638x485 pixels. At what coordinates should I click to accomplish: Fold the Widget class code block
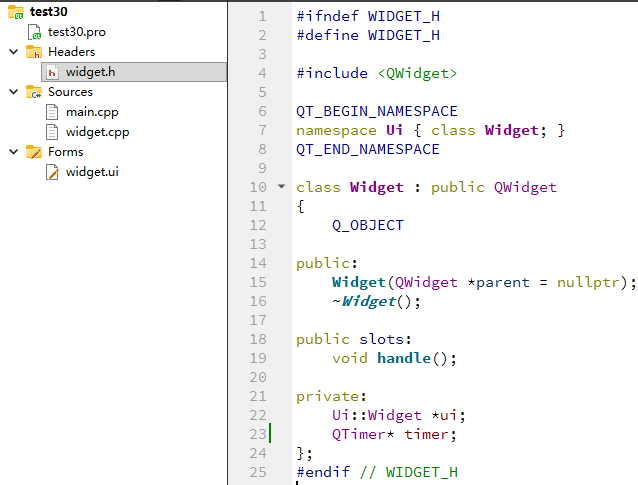[x=281, y=187]
